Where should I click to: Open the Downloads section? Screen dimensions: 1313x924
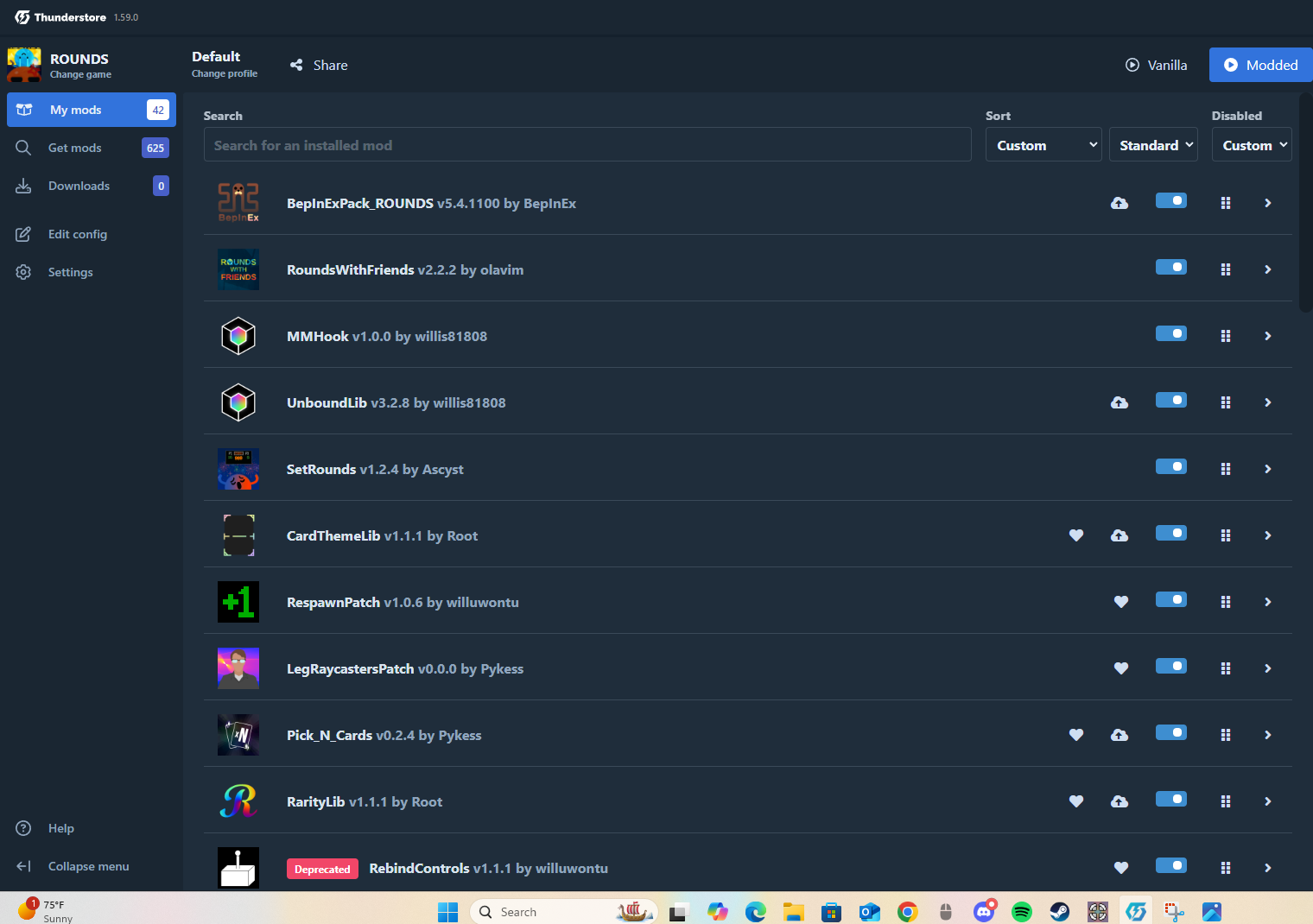[92, 186]
